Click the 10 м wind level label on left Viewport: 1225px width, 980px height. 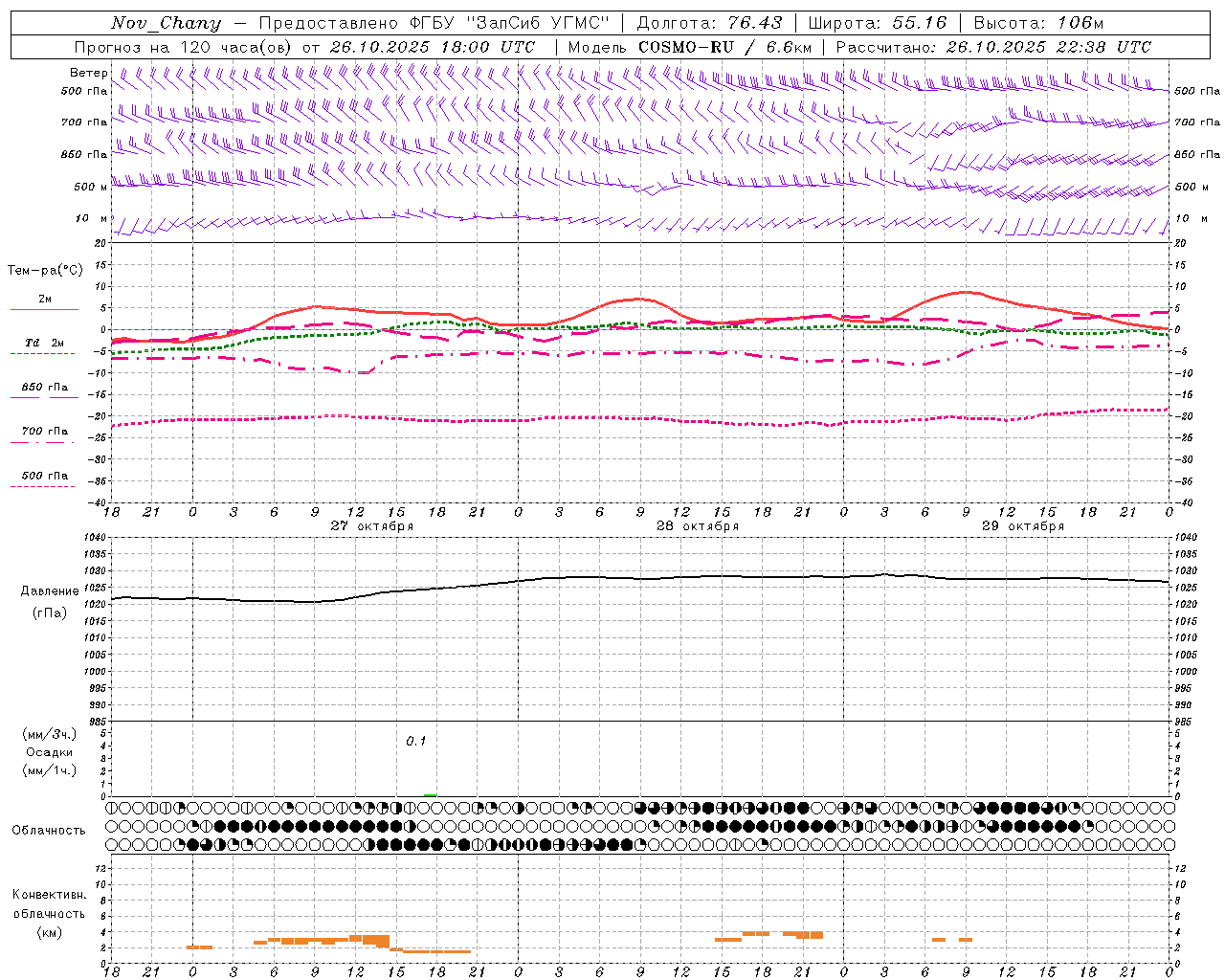(x=92, y=219)
